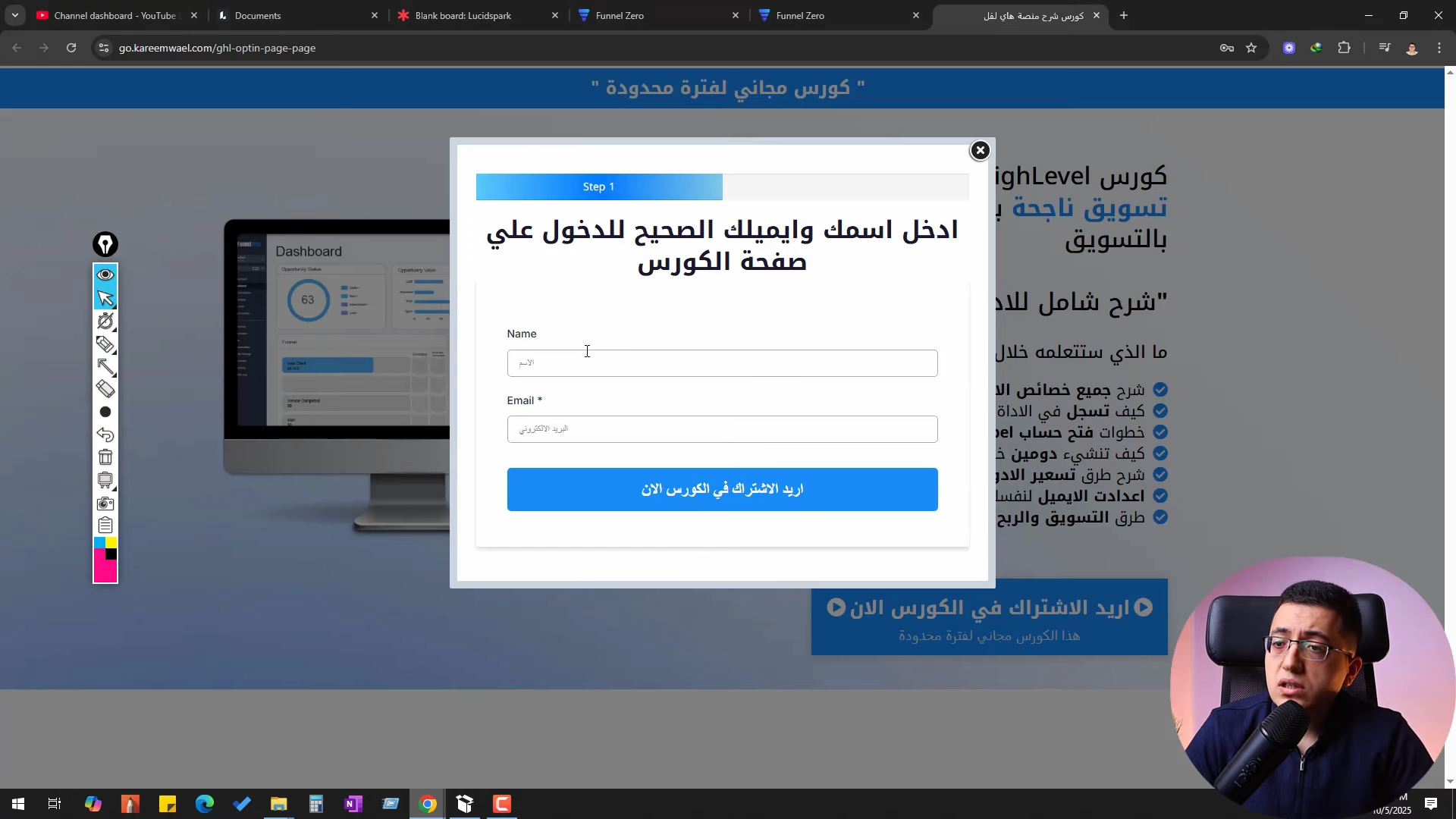
Task: Click the blue subscribe button in popup
Action: (x=722, y=489)
